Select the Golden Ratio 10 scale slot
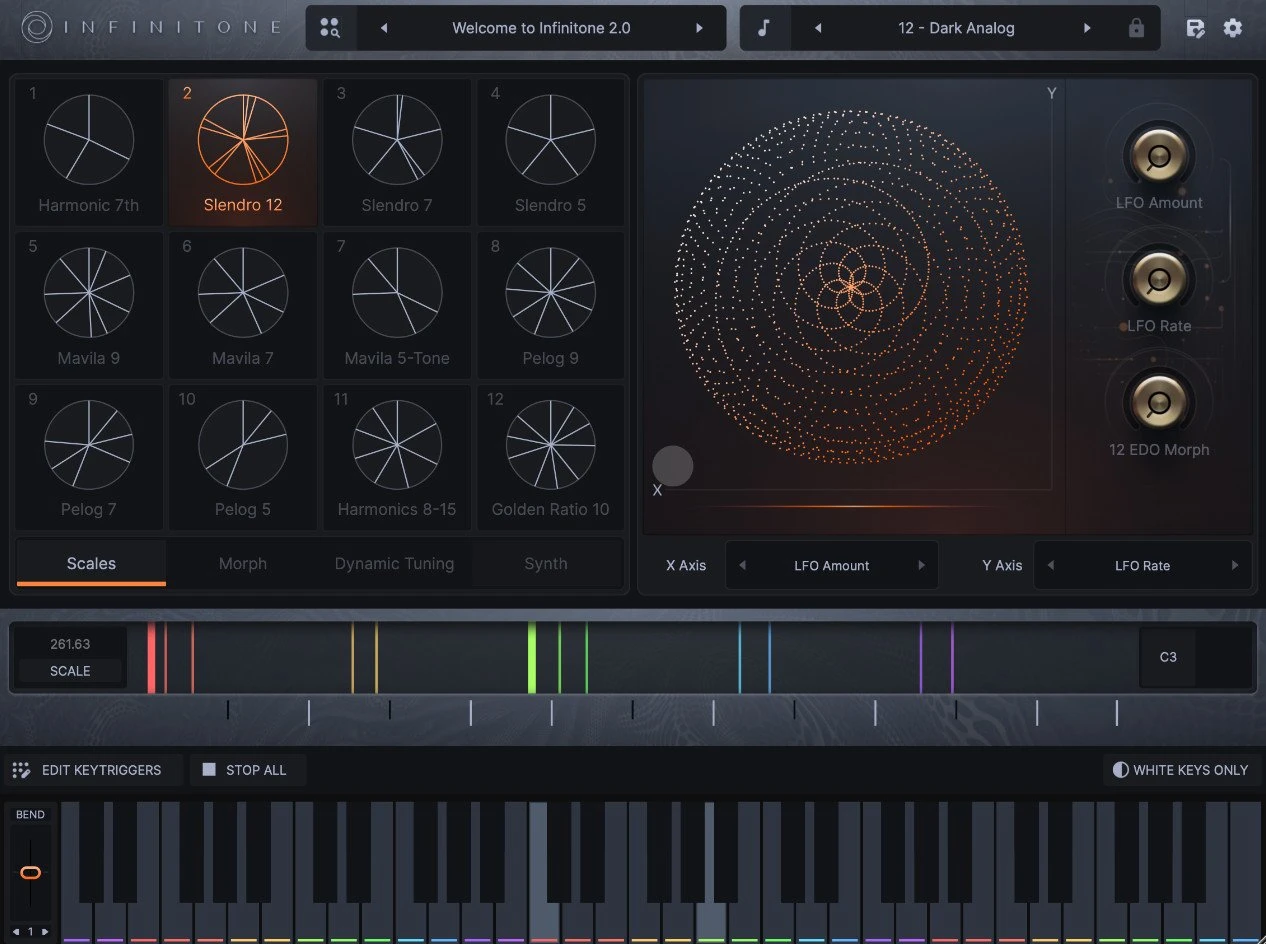The height and width of the screenshot is (944, 1266). [550, 458]
